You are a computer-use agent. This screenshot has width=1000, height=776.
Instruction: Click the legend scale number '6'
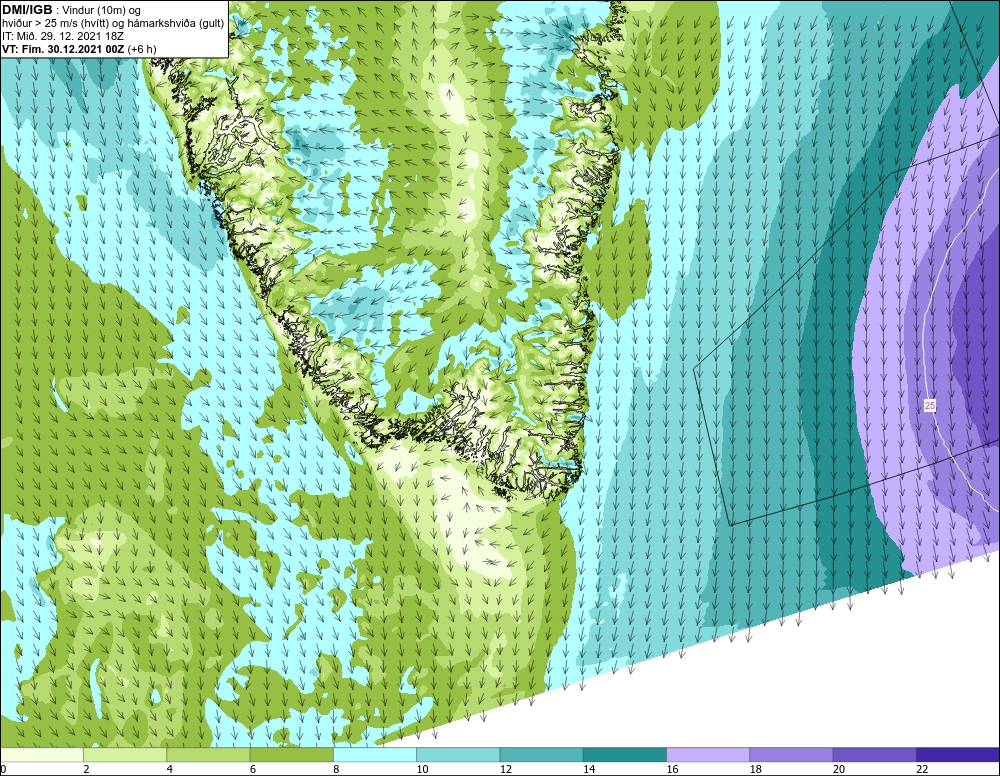pos(253,769)
